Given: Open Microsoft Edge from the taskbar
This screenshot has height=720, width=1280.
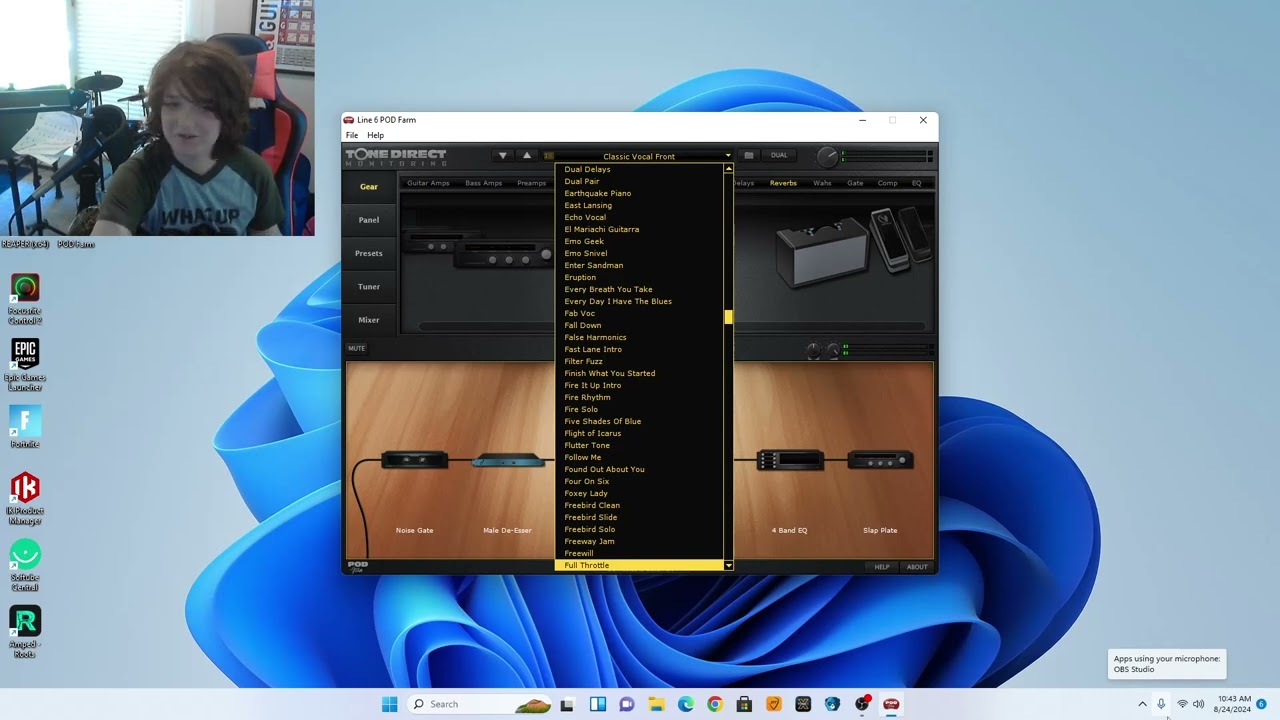Looking at the screenshot, I should (x=685, y=704).
